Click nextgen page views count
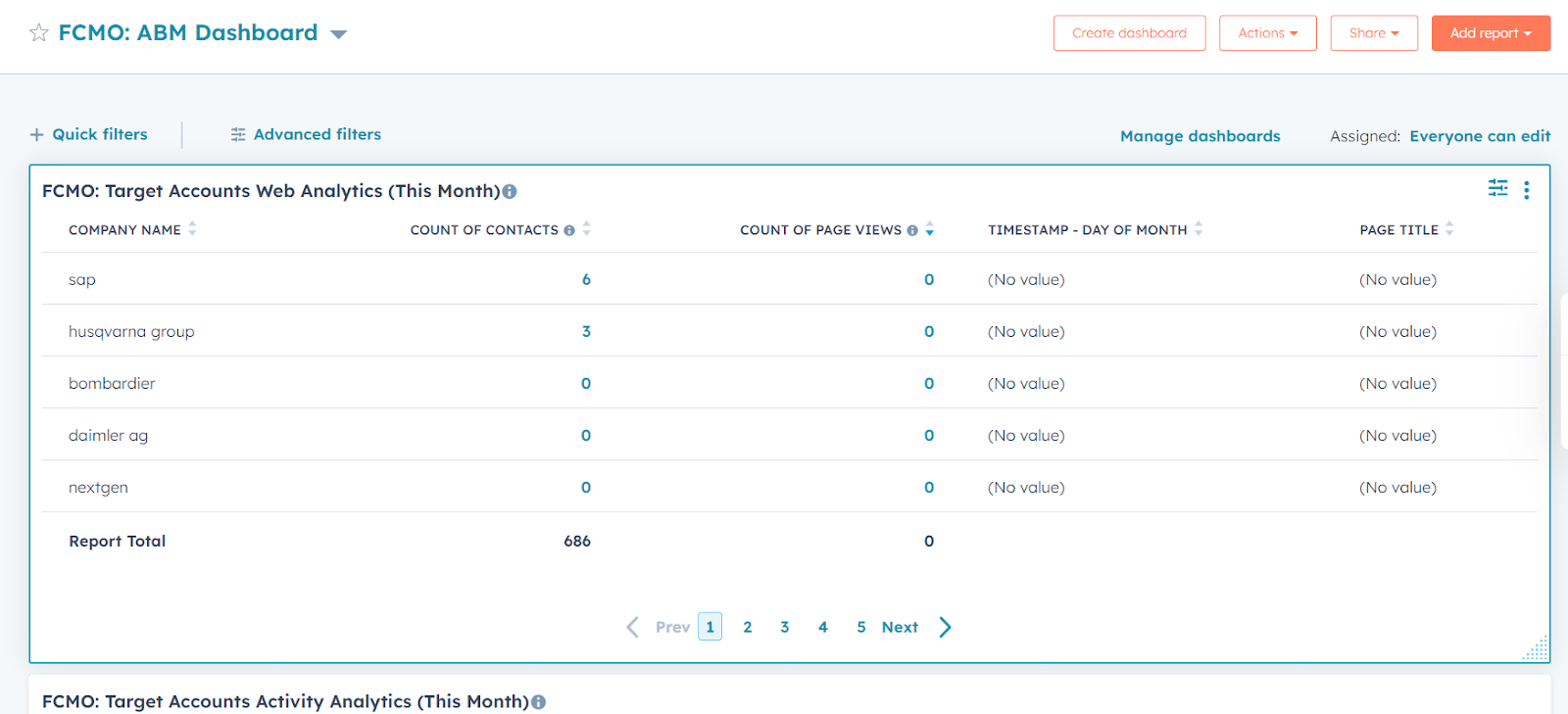This screenshot has height=714, width=1568. tap(929, 487)
